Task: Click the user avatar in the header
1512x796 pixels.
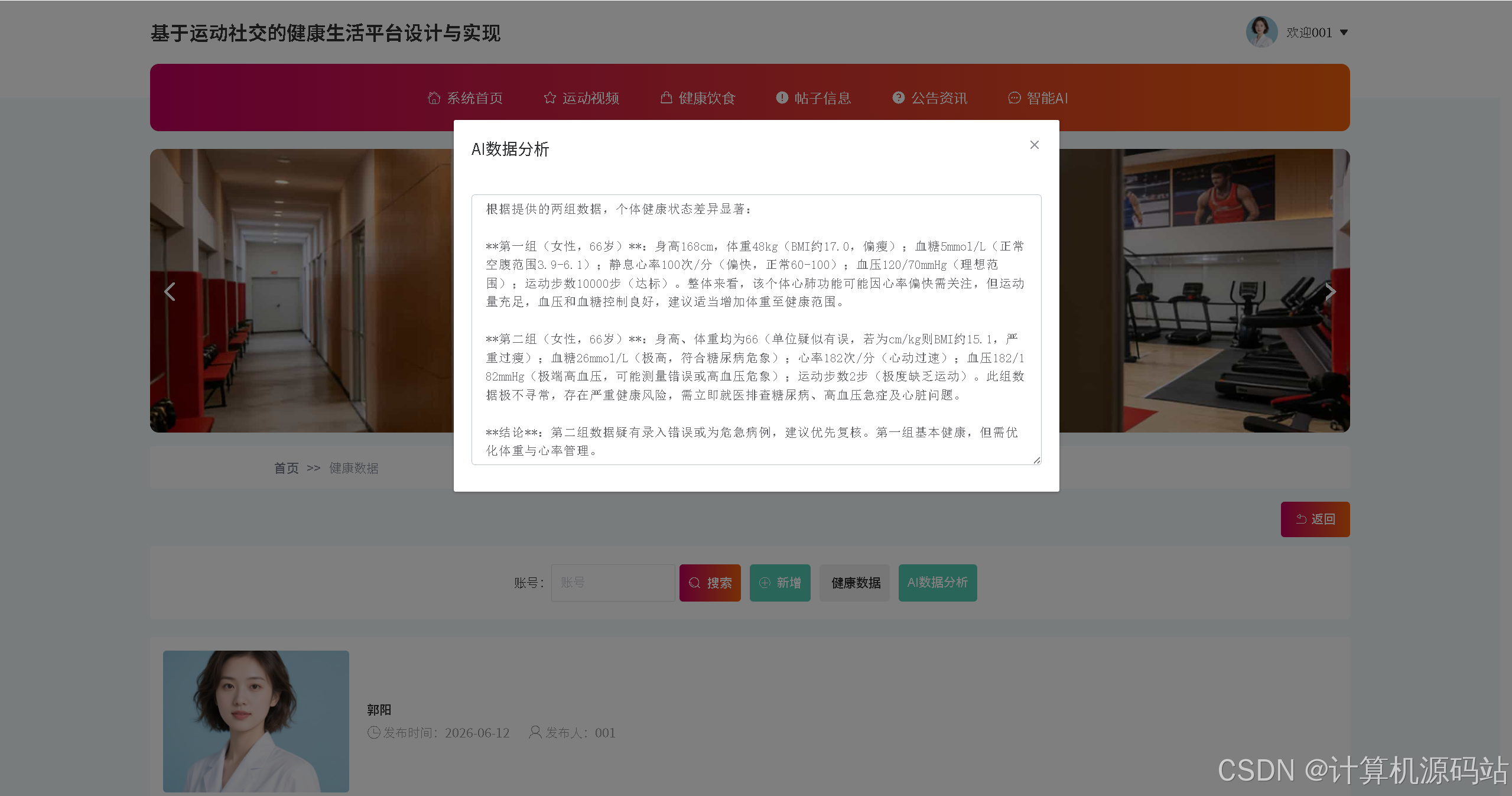Action: 1261,32
